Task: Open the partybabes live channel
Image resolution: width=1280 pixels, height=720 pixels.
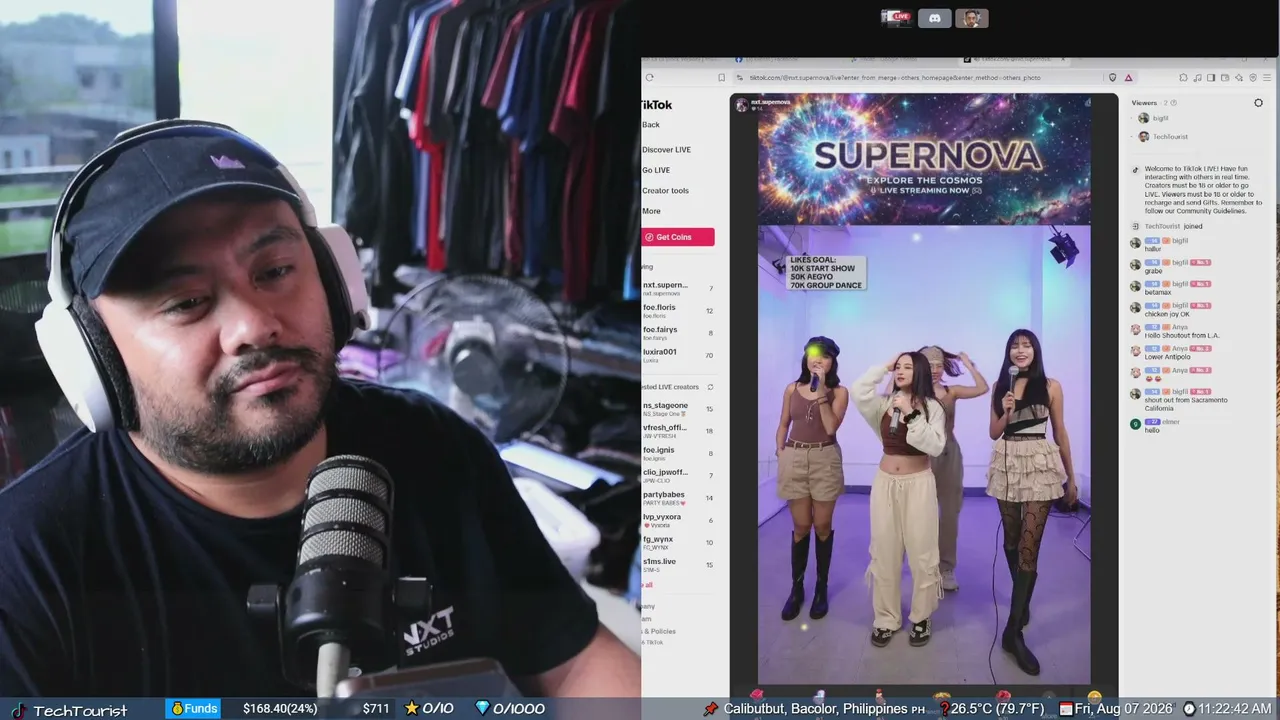Action: 678,498
